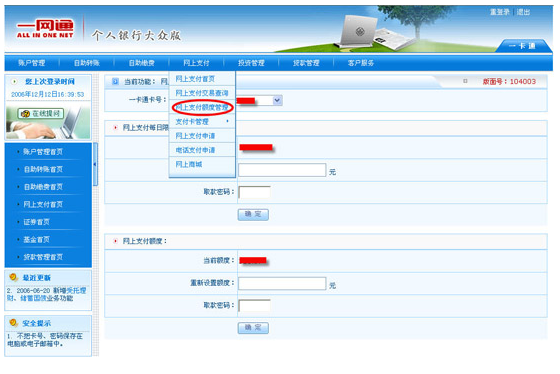Image resolution: width=560 pixels, height=374 pixels.
Task: Click the green bullet icon beside 您上次登录时间
Action: coord(14,81)
